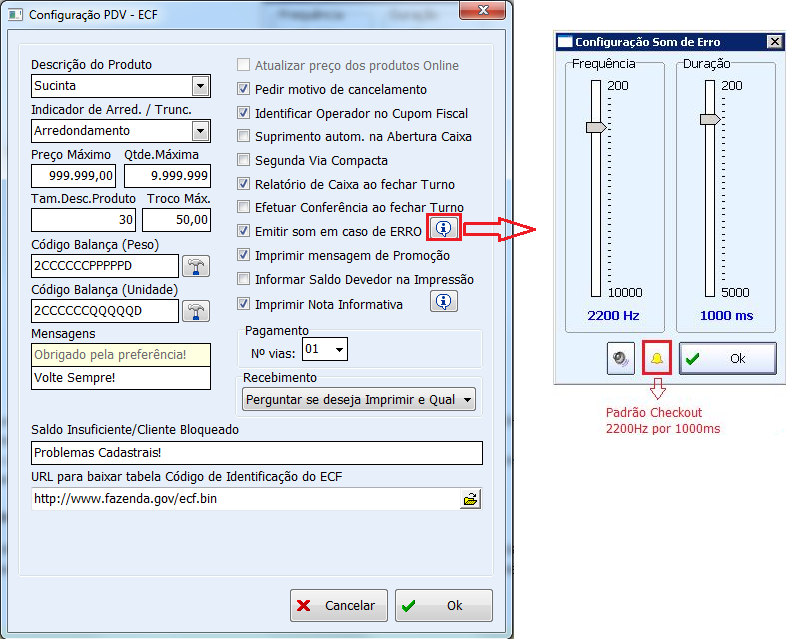The width and height of the screenshot is (790, 640).
Task: Click info icon beside Imprimir Nota Informativa
Action: [444, 301]
